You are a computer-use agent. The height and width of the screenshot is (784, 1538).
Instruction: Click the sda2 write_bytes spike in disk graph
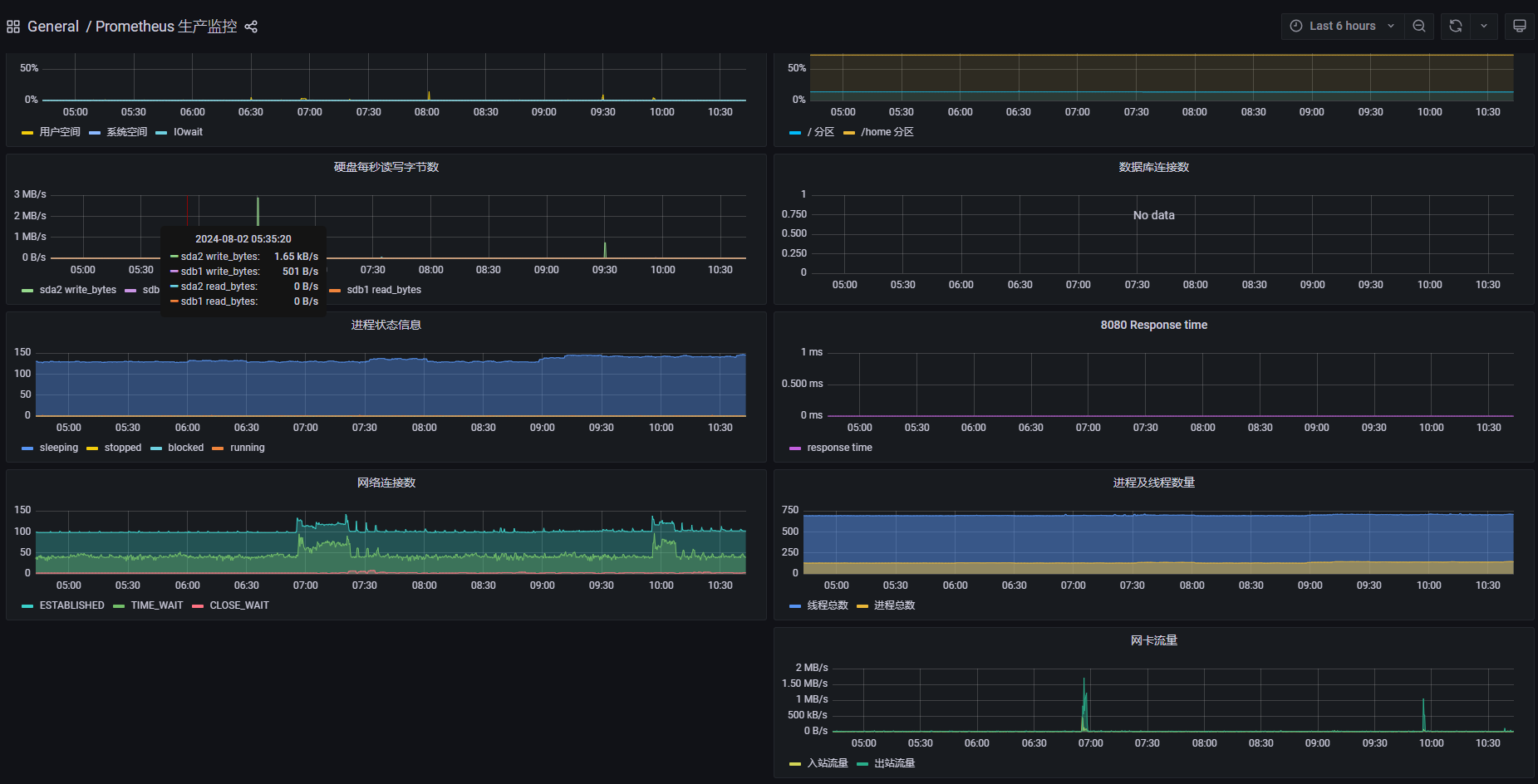point(258,211)
